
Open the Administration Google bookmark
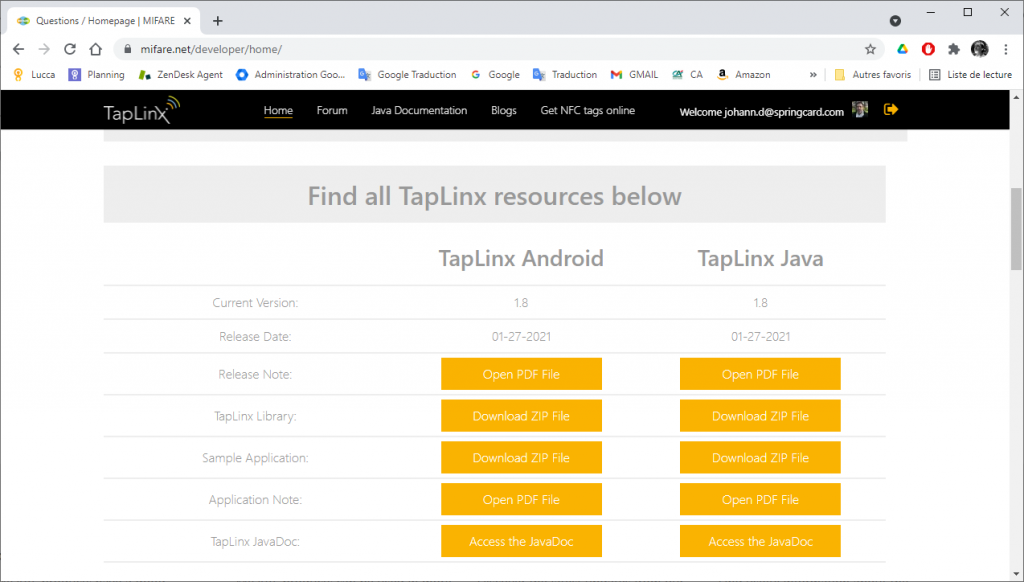(x=291, y=74)
